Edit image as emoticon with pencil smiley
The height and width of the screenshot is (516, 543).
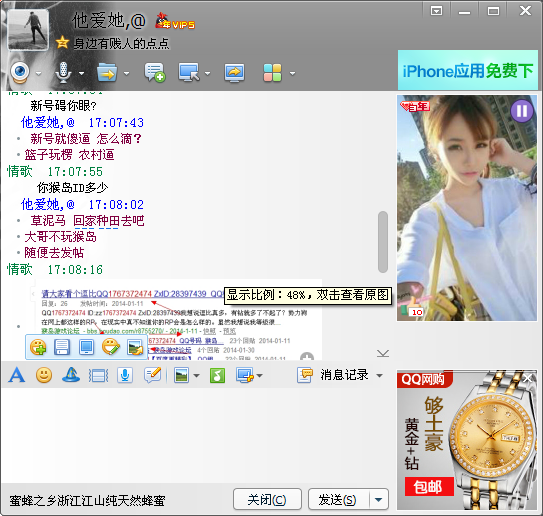pyautogui.click(x=110, y=347)
